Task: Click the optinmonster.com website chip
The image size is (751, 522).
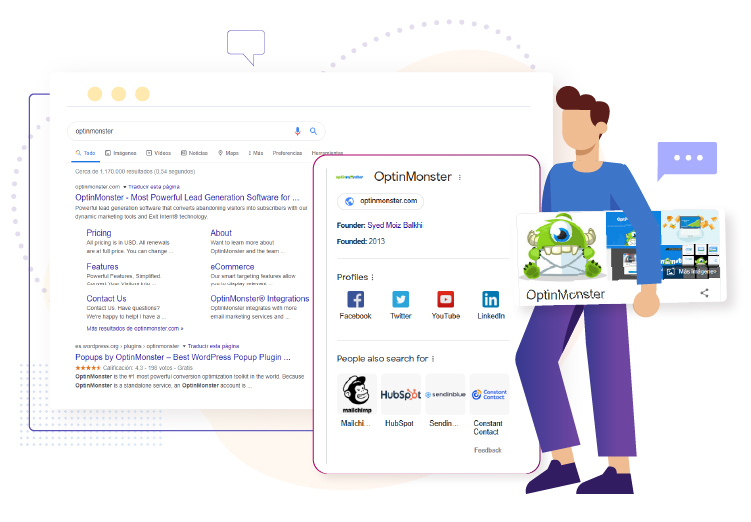Action: point(380,201)
